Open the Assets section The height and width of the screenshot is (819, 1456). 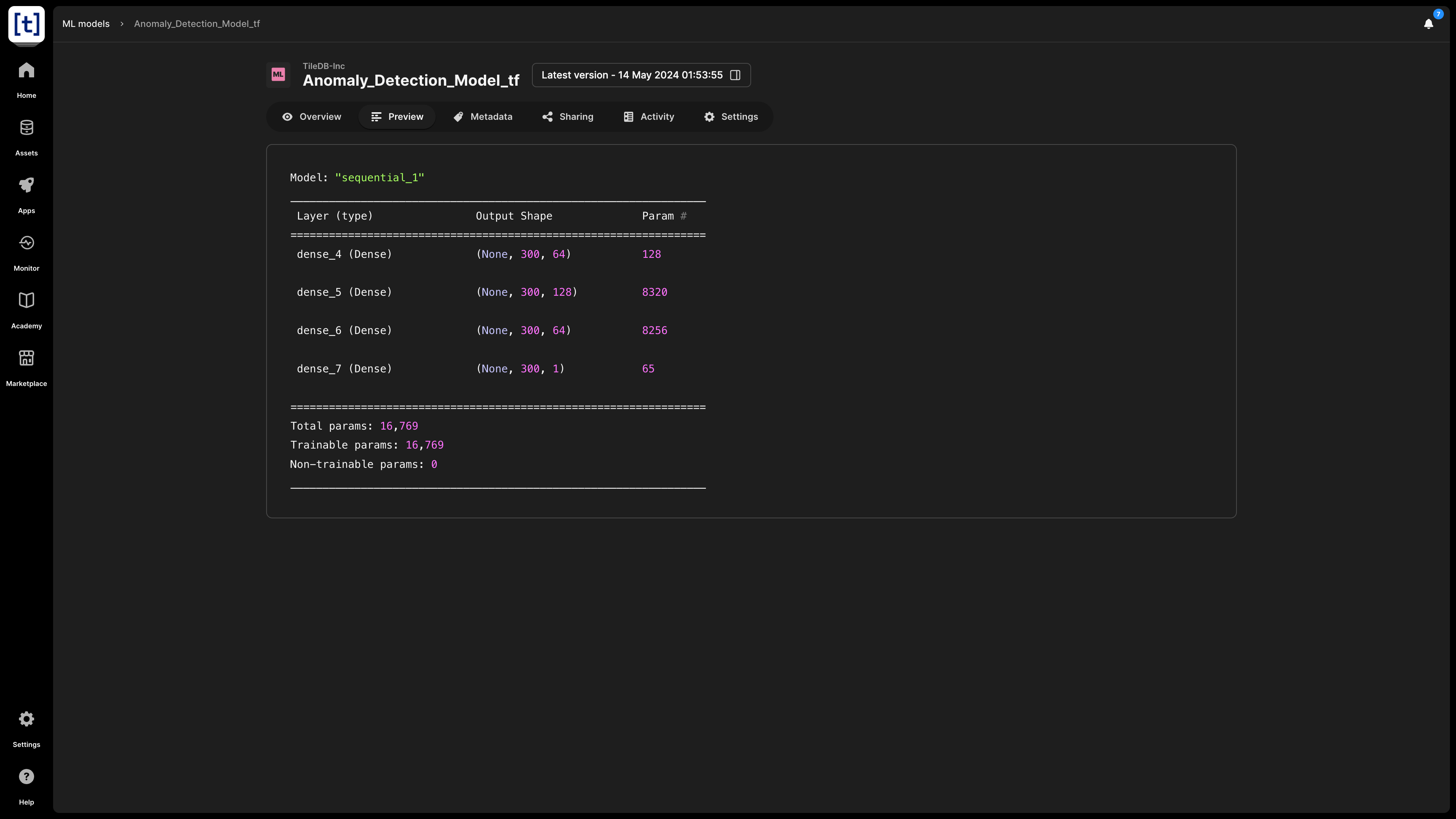(27, 137)
